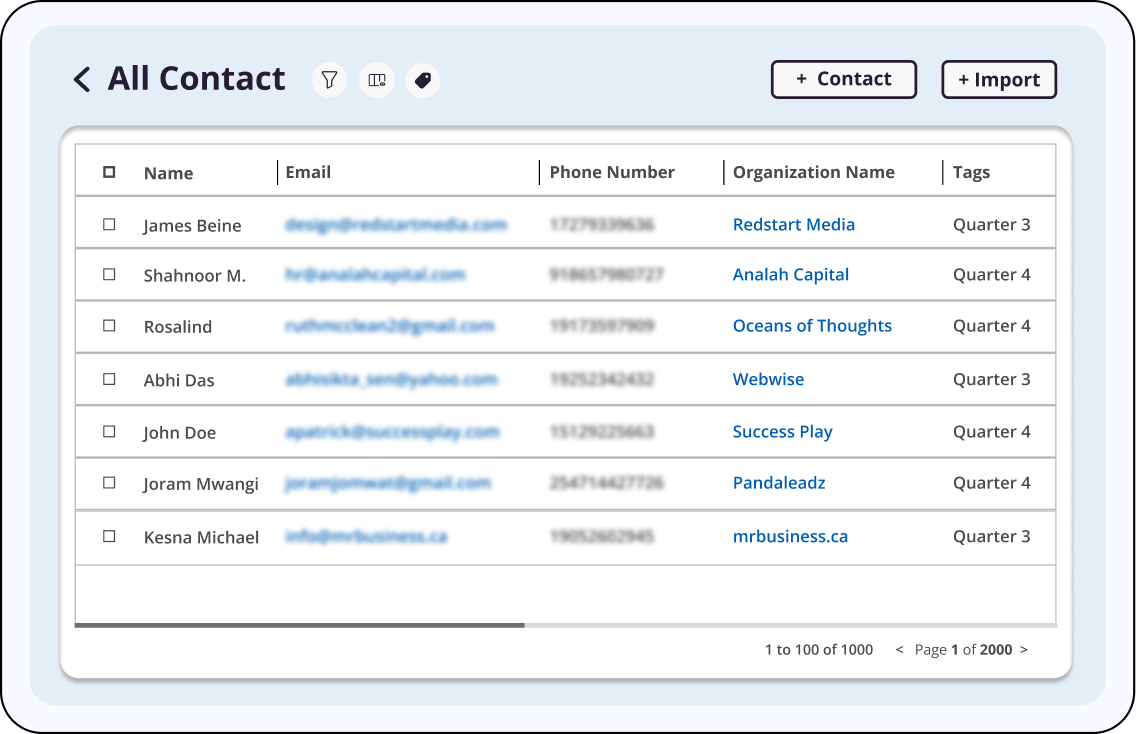The image size is (1136, 734).
Task: Click the Phone Number column header
Action: pos(612,172)
